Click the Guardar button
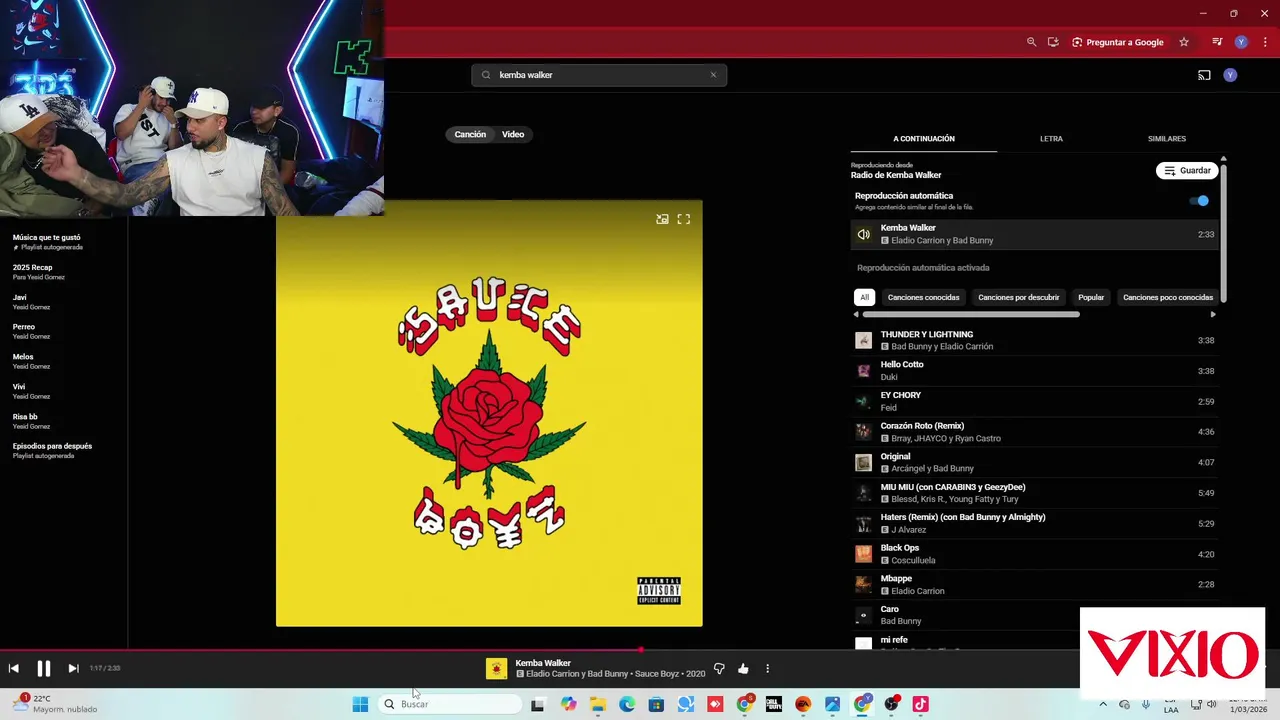 [x=1187, y=171]
